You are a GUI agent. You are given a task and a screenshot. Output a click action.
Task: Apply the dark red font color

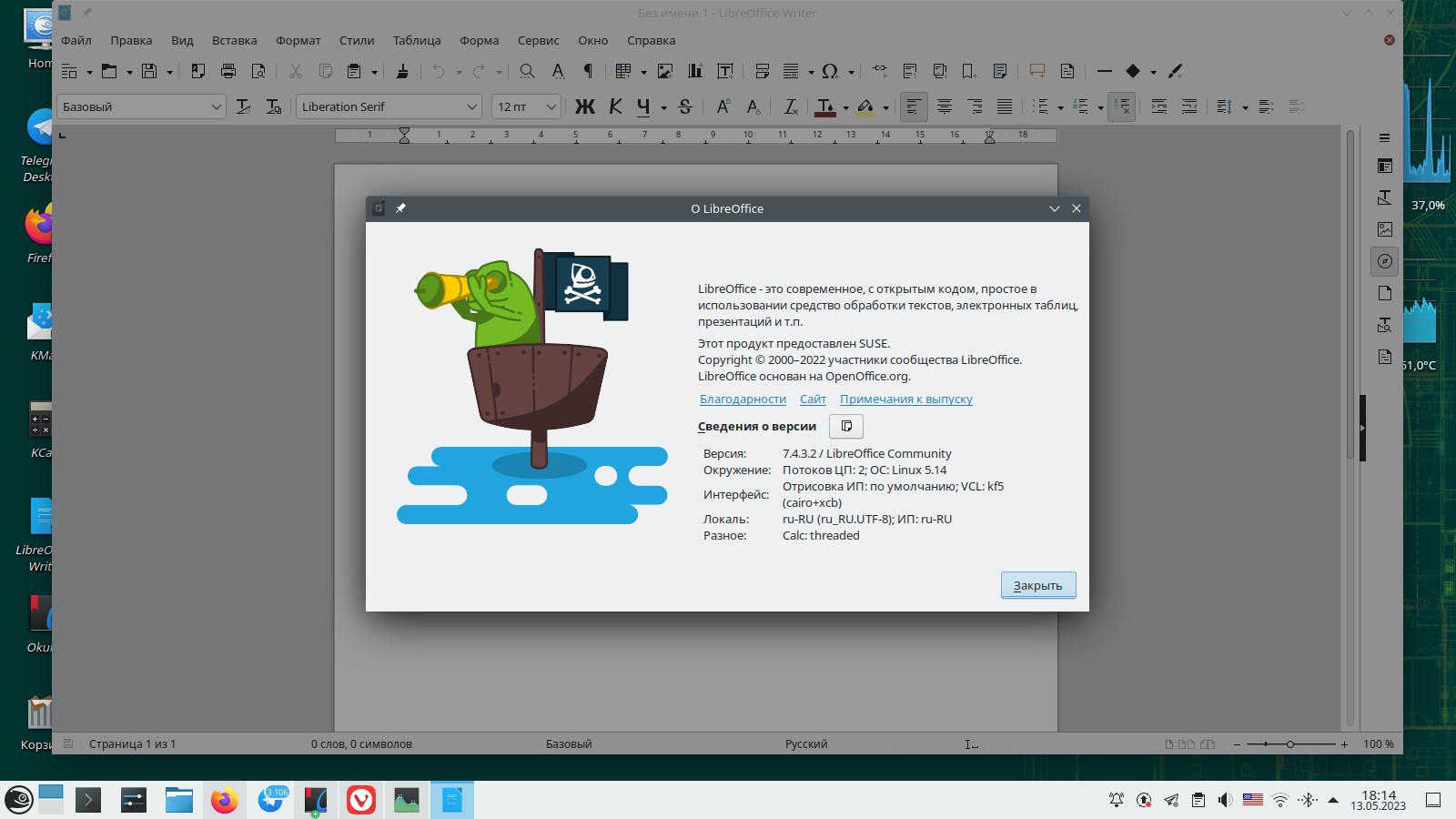point(825,106)
